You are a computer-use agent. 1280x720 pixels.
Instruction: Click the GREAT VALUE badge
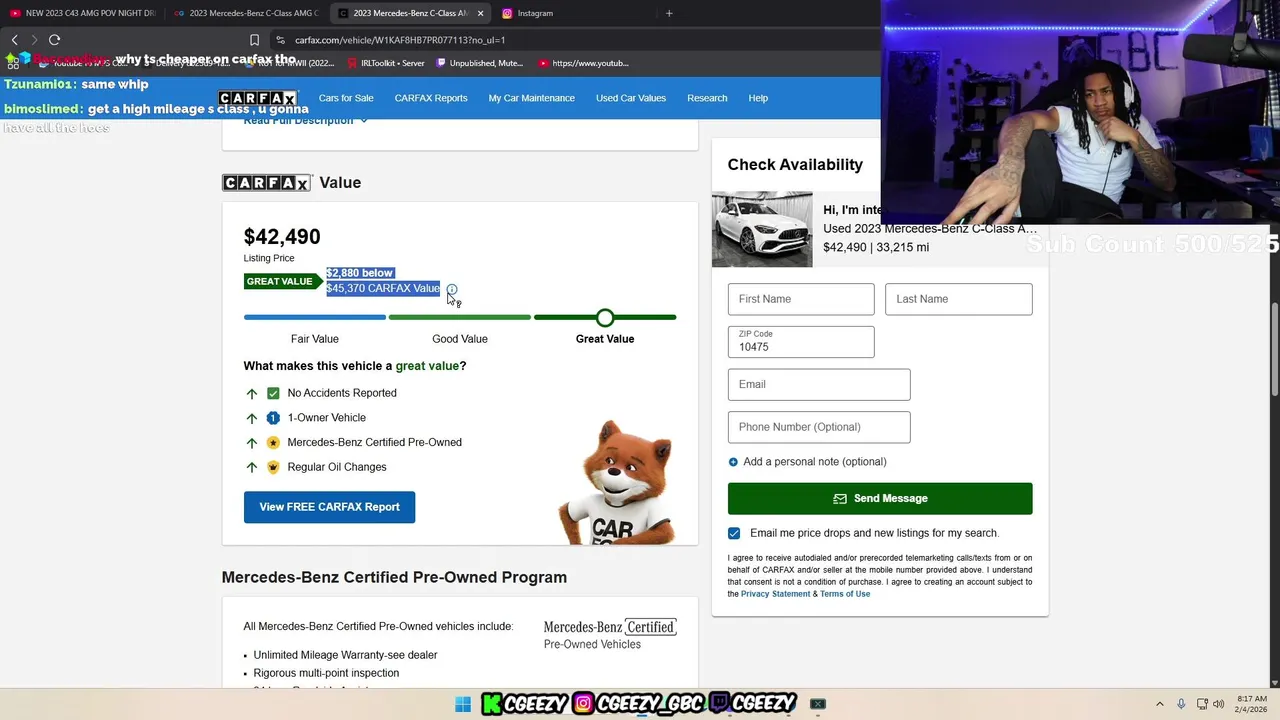pyautogui.click(x=282, y=281)
